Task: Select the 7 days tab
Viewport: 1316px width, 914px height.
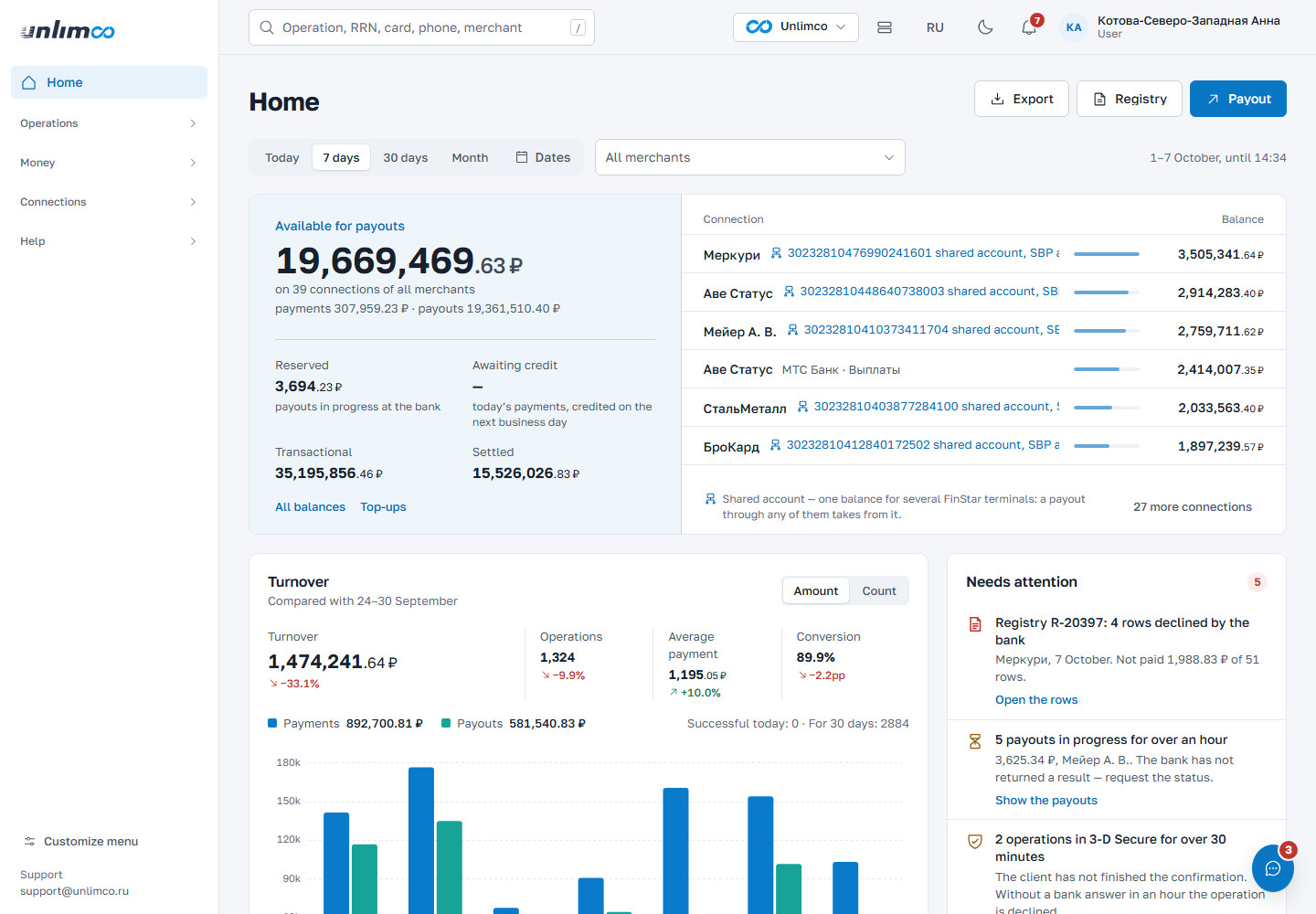Action: click(x=342, y=157)
